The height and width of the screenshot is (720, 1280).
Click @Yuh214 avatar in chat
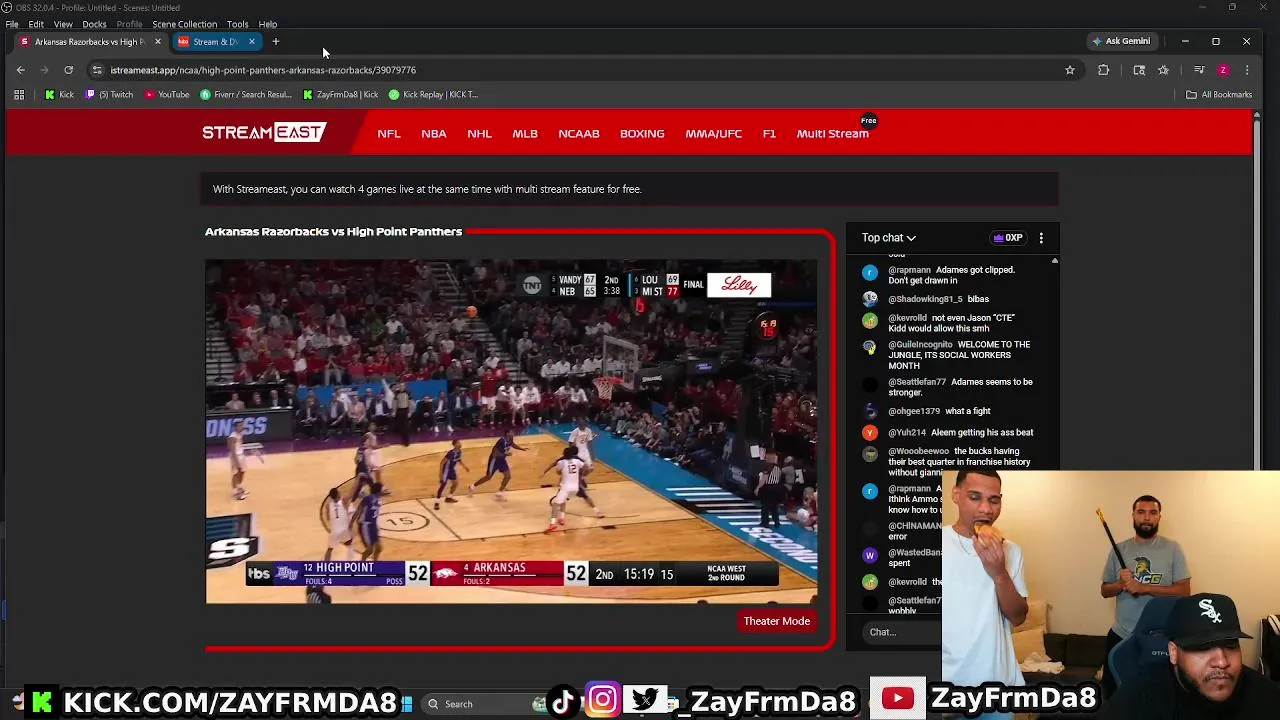pos(870,433)
